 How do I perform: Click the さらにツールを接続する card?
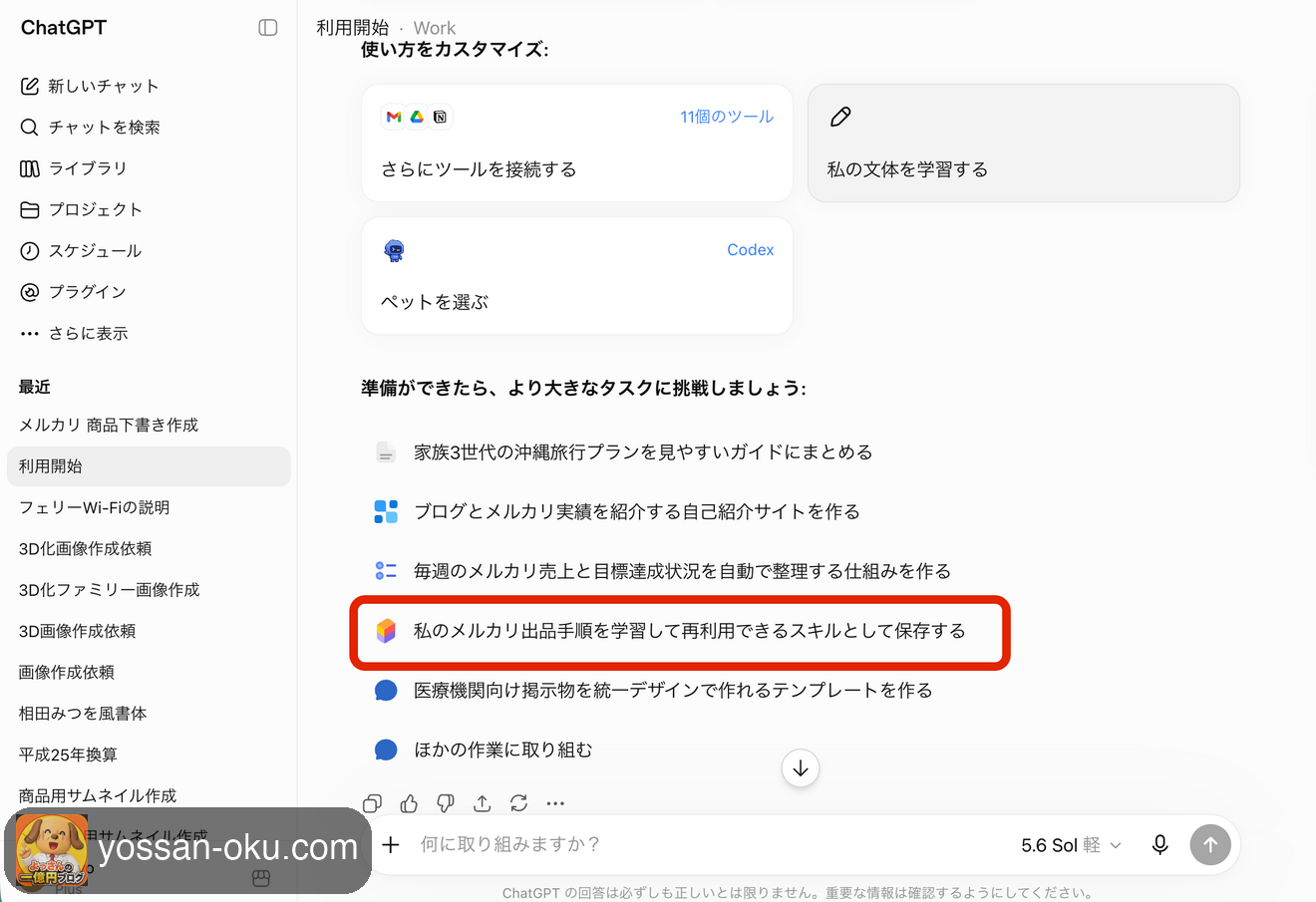point(577,143)
